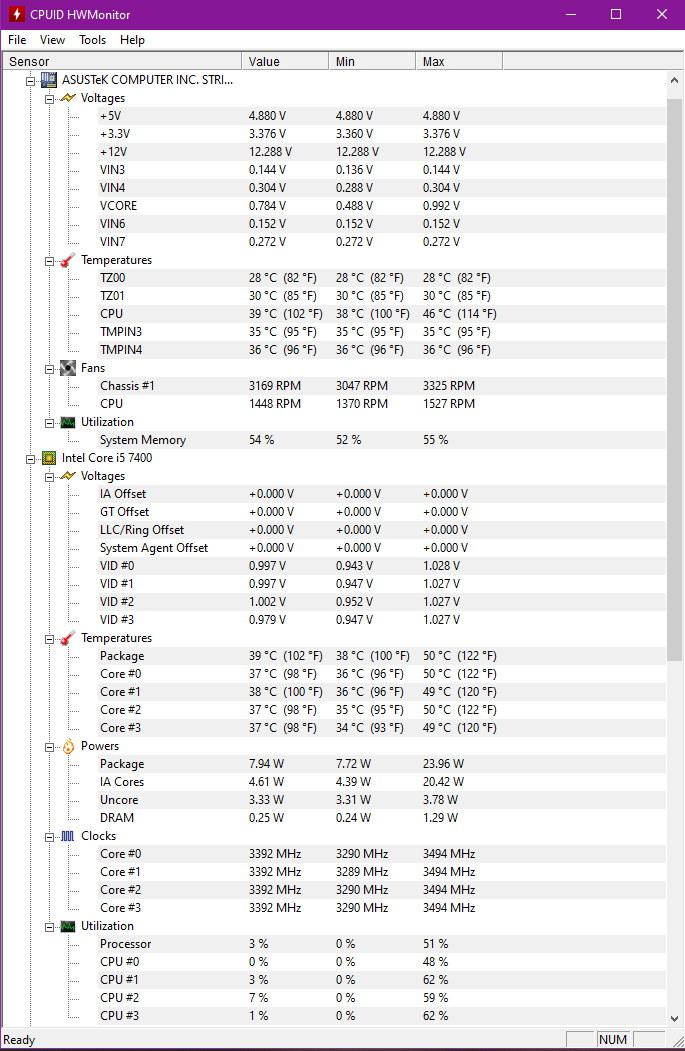Click the Ready status bar text
This screenshot has height=1051, width=685.
[19, 1040]
